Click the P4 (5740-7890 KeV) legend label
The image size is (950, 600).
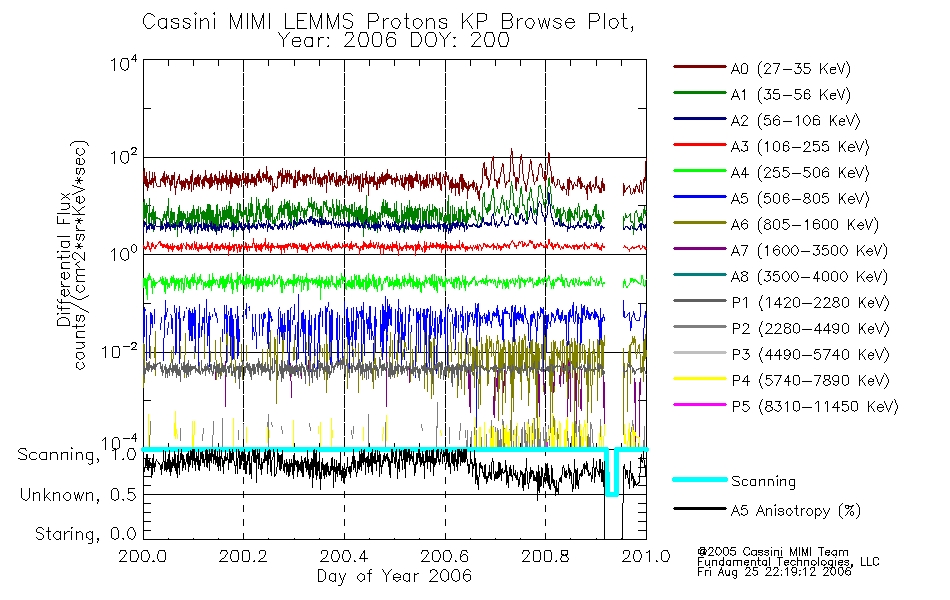click(810, 381)
